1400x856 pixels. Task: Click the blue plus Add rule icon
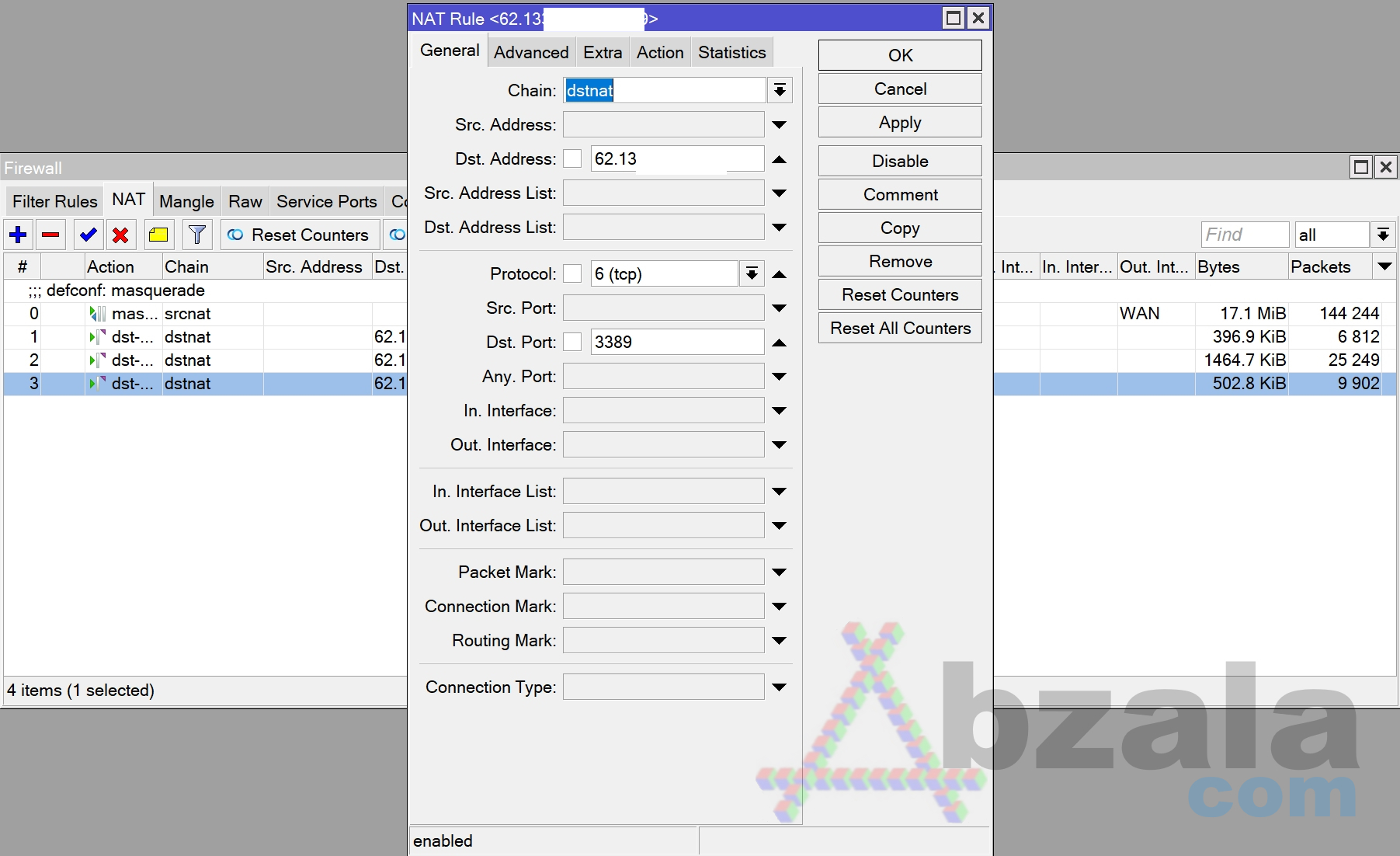(19, 235)
